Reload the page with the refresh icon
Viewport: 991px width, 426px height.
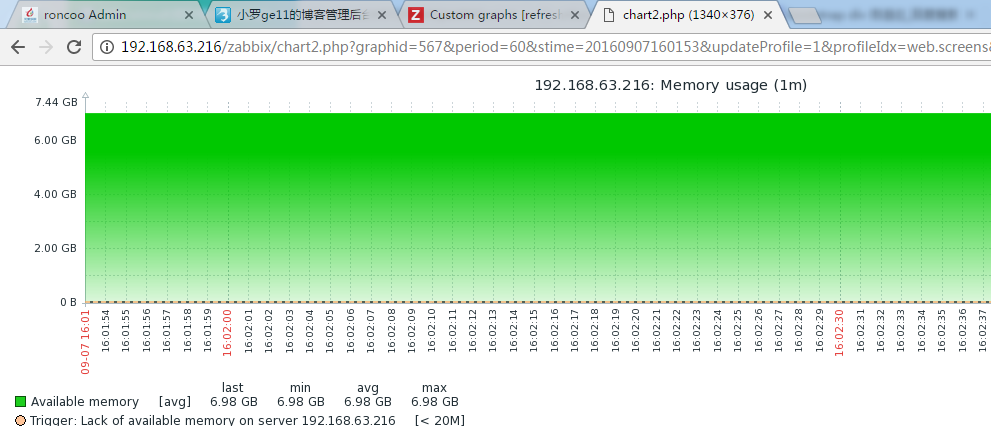pyautogui.click(x=74, y=47)
